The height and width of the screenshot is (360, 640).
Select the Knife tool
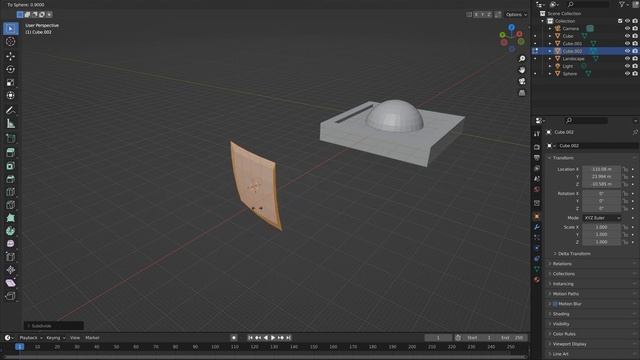(x=11, y=205)
